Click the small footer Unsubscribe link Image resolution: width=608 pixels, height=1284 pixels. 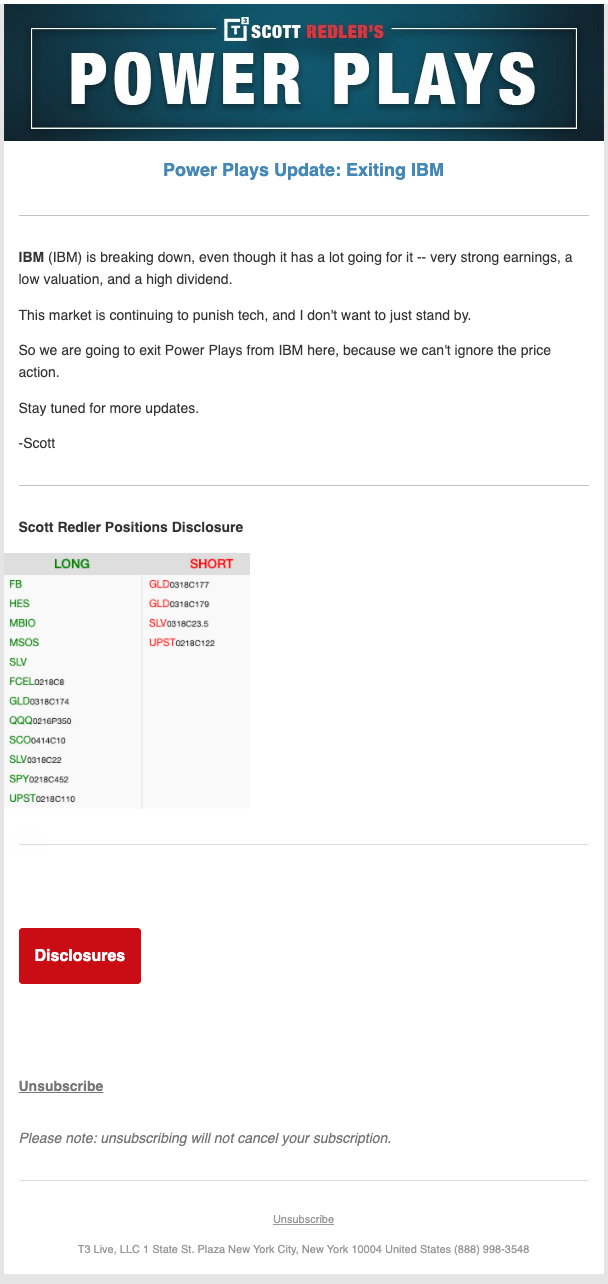(303, 1219)
